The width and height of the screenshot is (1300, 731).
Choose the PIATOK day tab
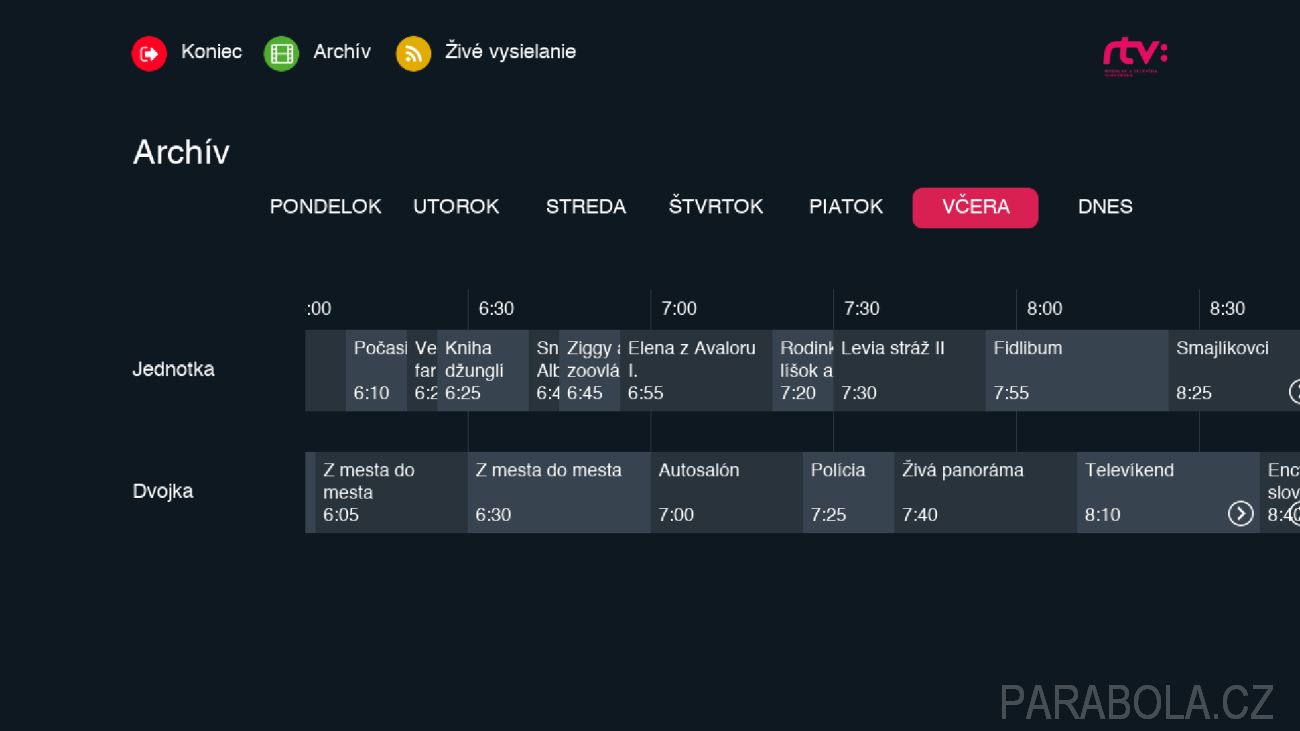coord(846,207)
